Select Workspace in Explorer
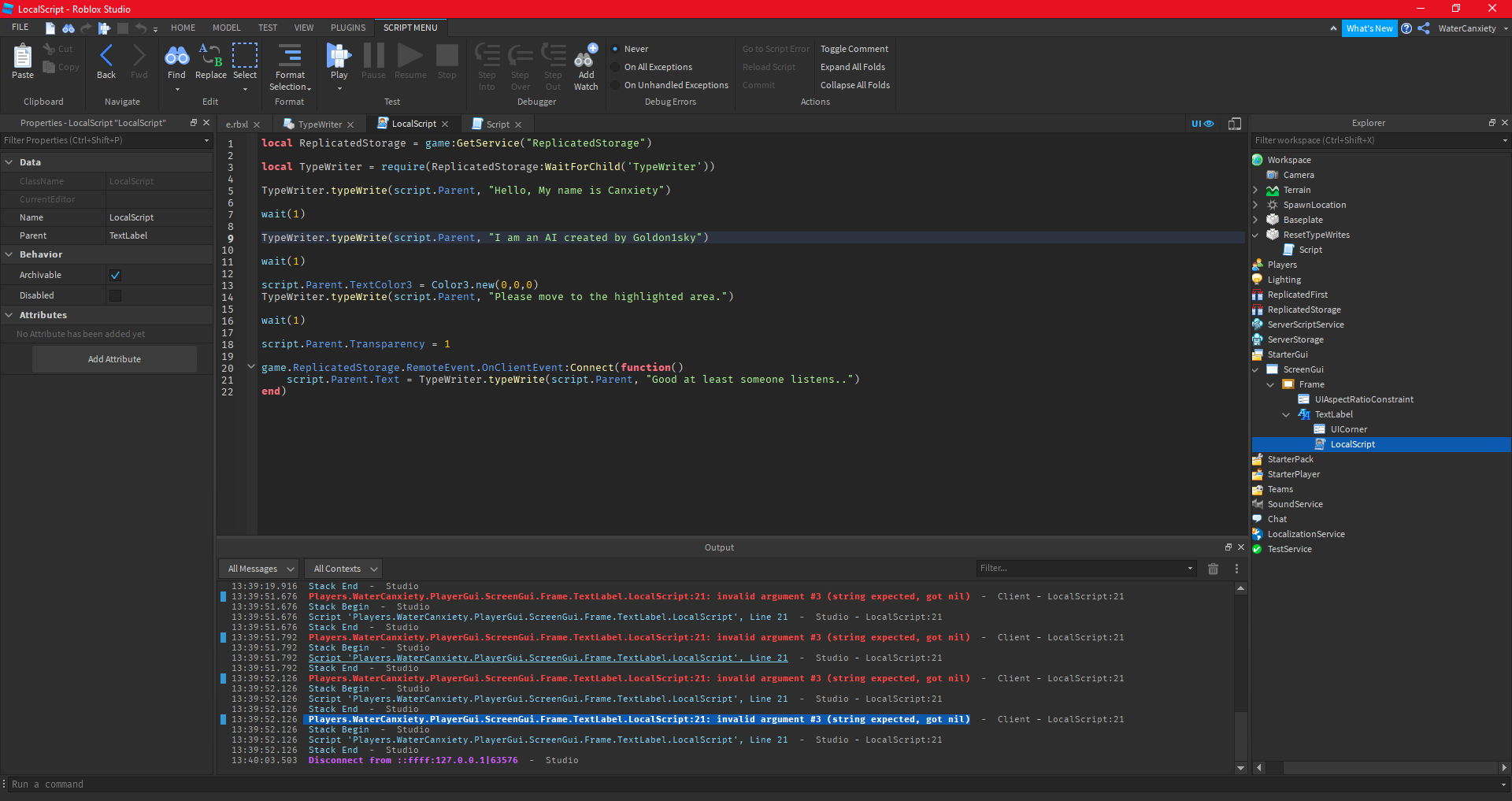Screen dimensions: 1512x801 1288,160
